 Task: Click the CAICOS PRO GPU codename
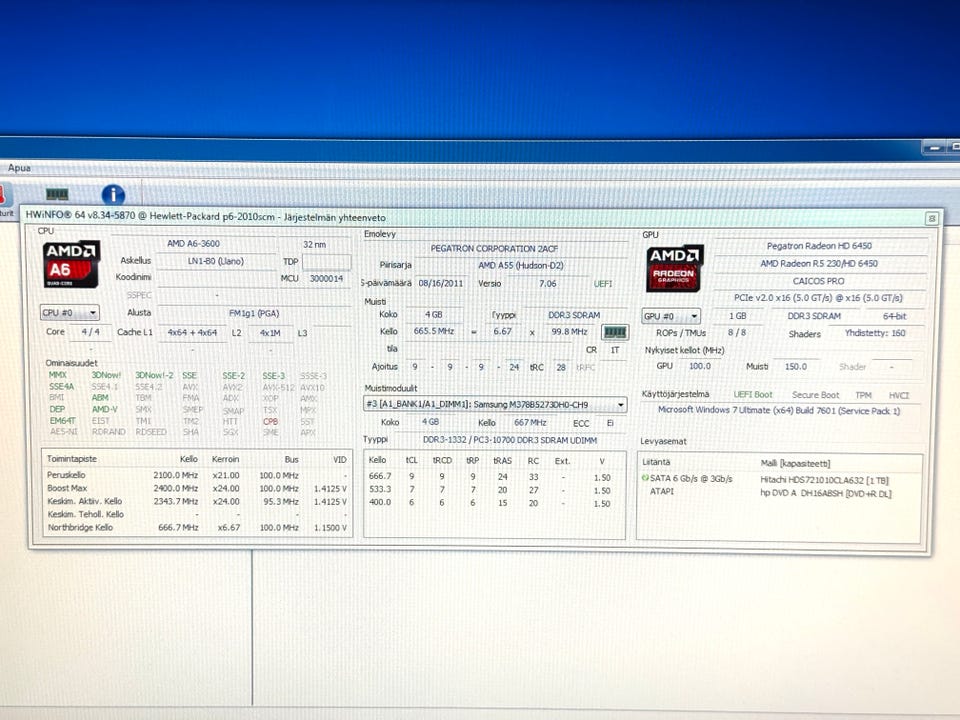coord(818,282)
